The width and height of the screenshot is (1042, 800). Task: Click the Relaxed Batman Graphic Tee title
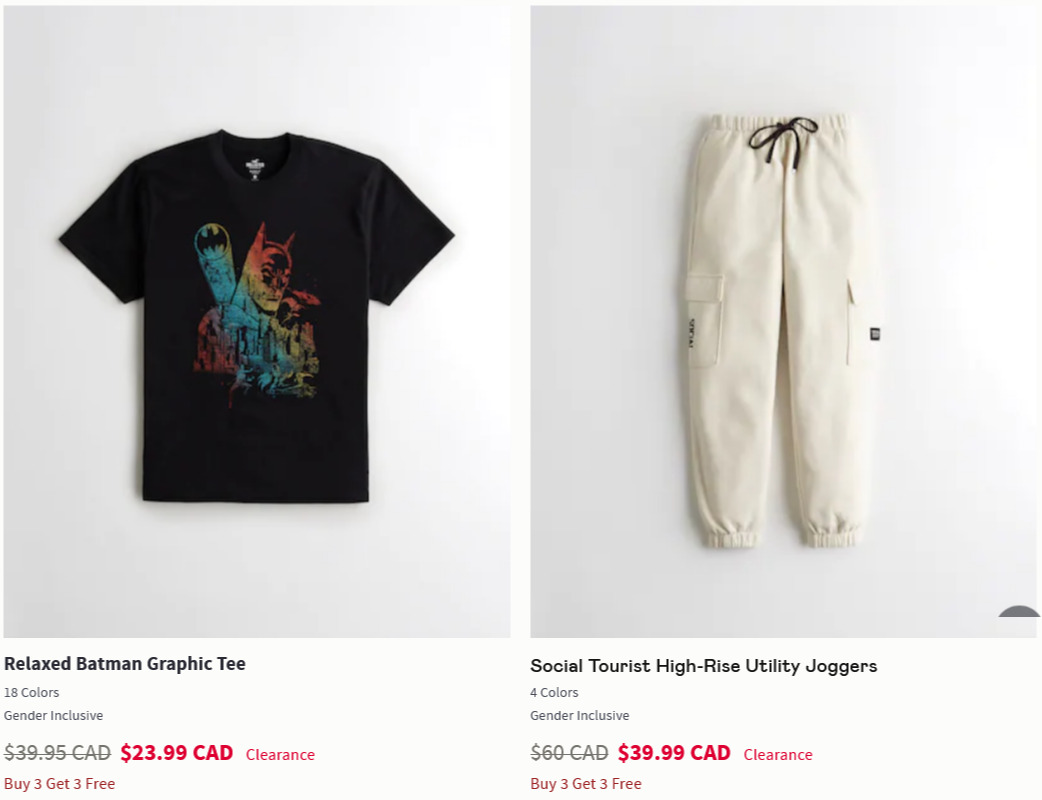coord(125,664)
